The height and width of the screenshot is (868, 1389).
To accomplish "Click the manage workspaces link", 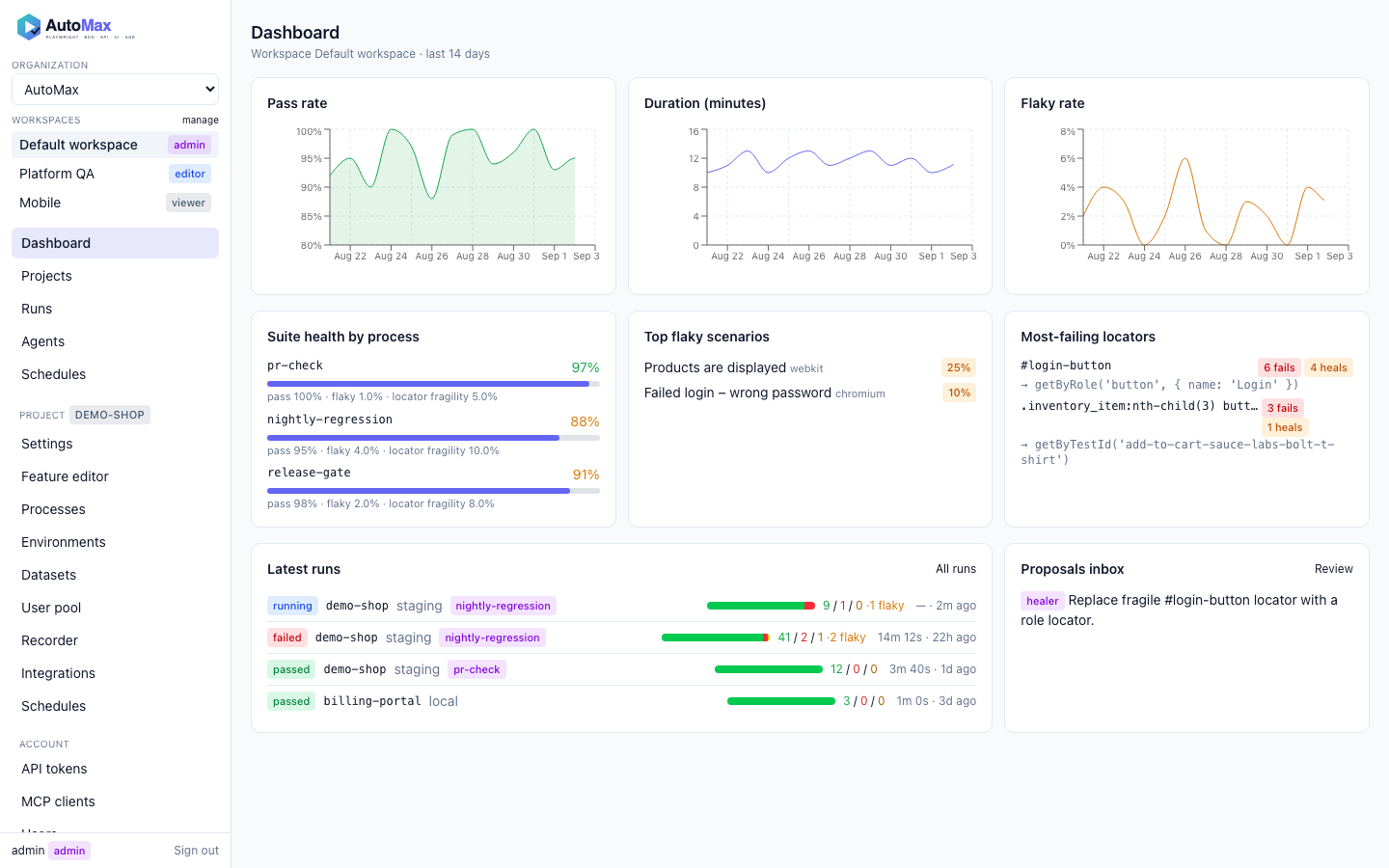I will click(x=201, y=121).
